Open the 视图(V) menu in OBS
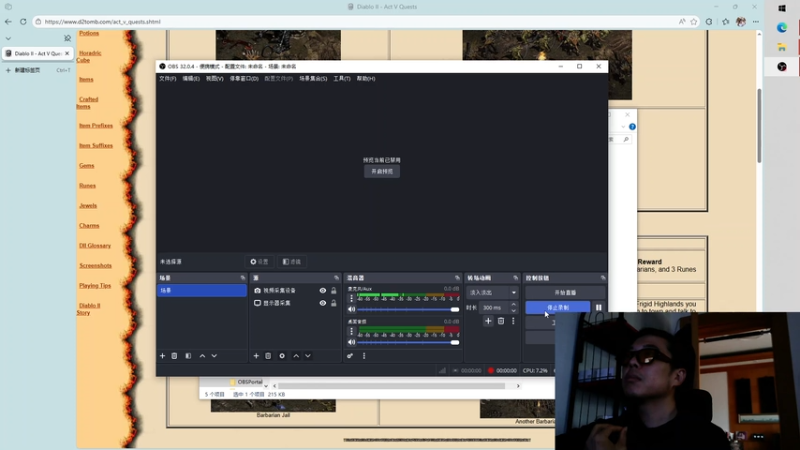This screenshot has width=800, height=450. pos(214,79)
